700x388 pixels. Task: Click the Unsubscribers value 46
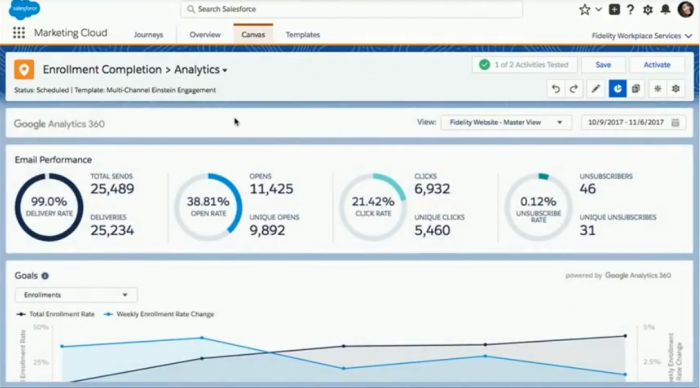click(x=588, y=189)
